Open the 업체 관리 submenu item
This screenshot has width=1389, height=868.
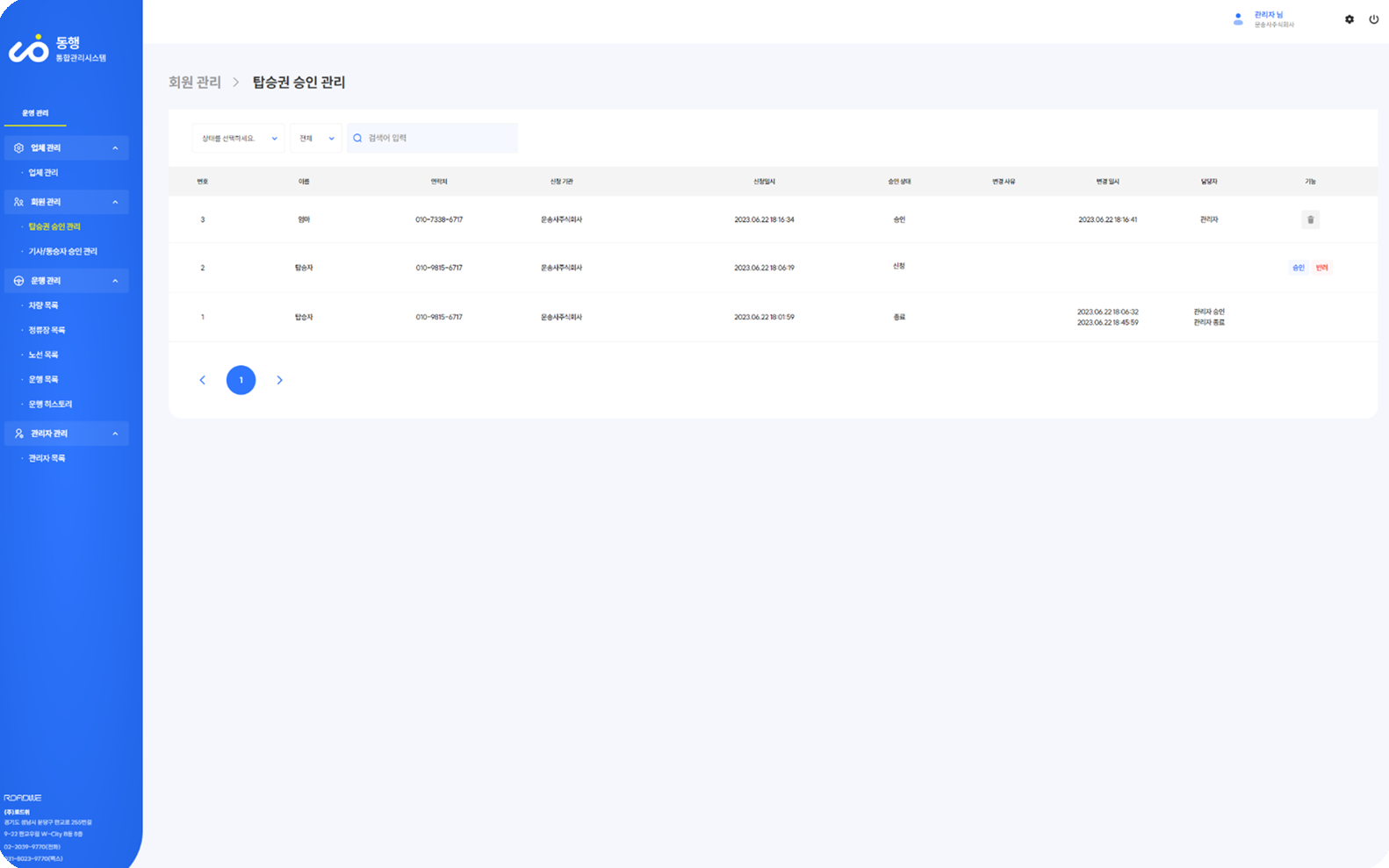point(43,173)
